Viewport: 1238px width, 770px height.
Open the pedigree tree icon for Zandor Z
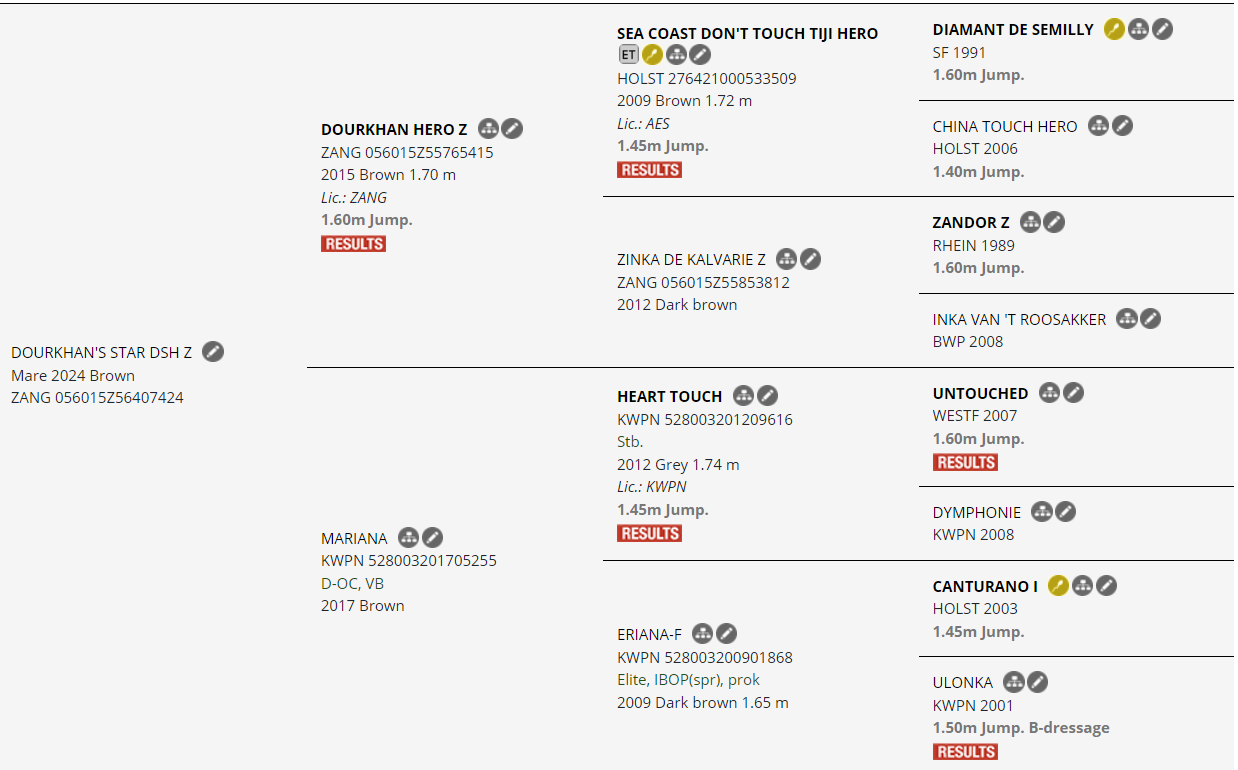coord(1030,222)
